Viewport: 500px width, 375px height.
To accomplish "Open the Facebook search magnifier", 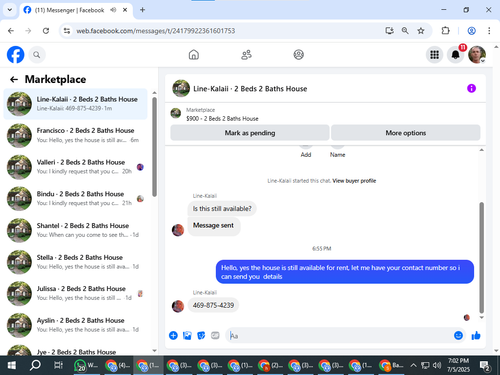I will [37, 55].
